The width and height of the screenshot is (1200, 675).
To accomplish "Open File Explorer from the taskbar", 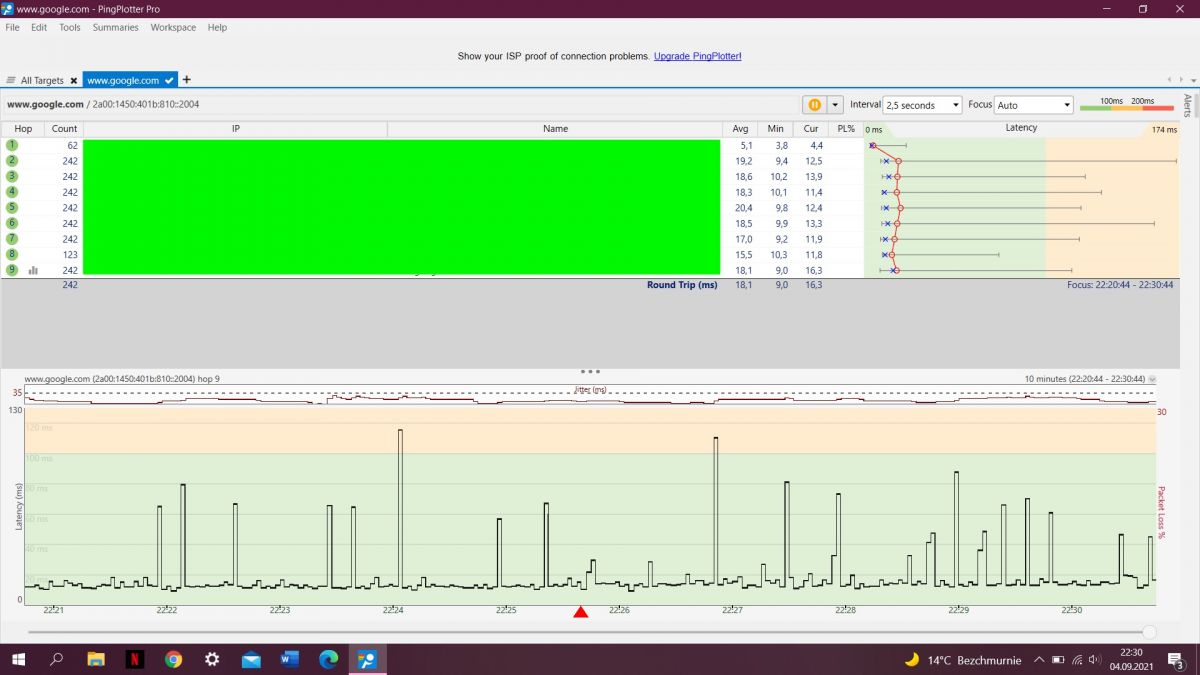I will [96, 659].
